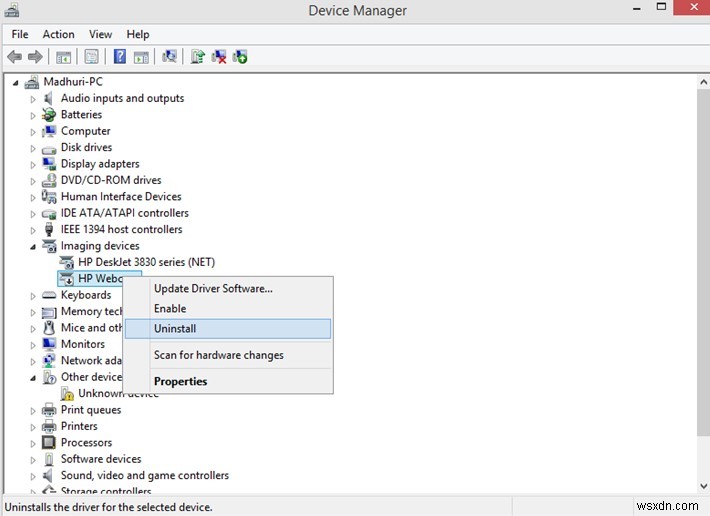Screen dimensions: 710x516
Task: Open the View menu in menu bar
Action: point(100,34)
